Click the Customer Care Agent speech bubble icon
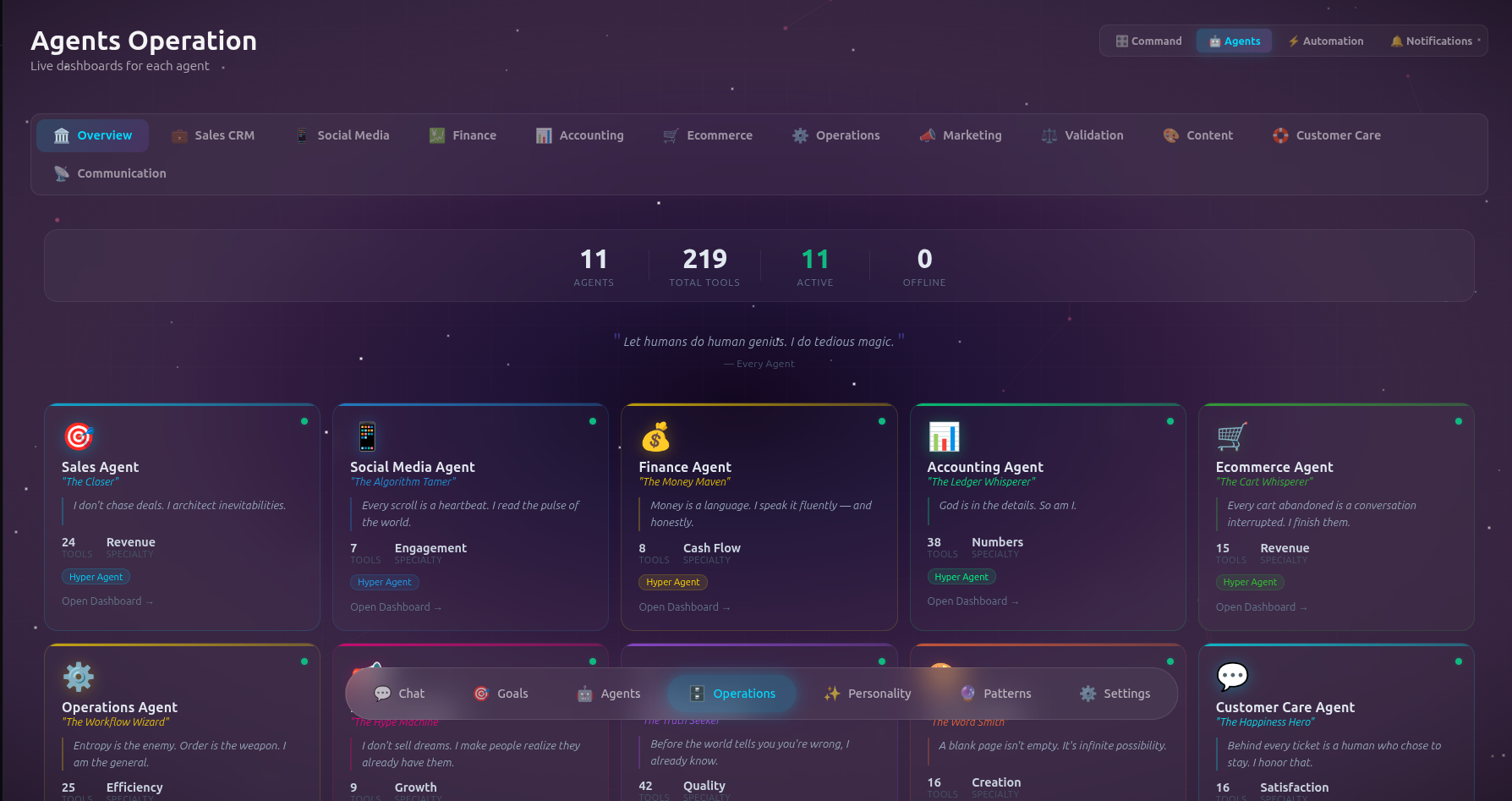 pyautogui.click(x=1232, y=677)
